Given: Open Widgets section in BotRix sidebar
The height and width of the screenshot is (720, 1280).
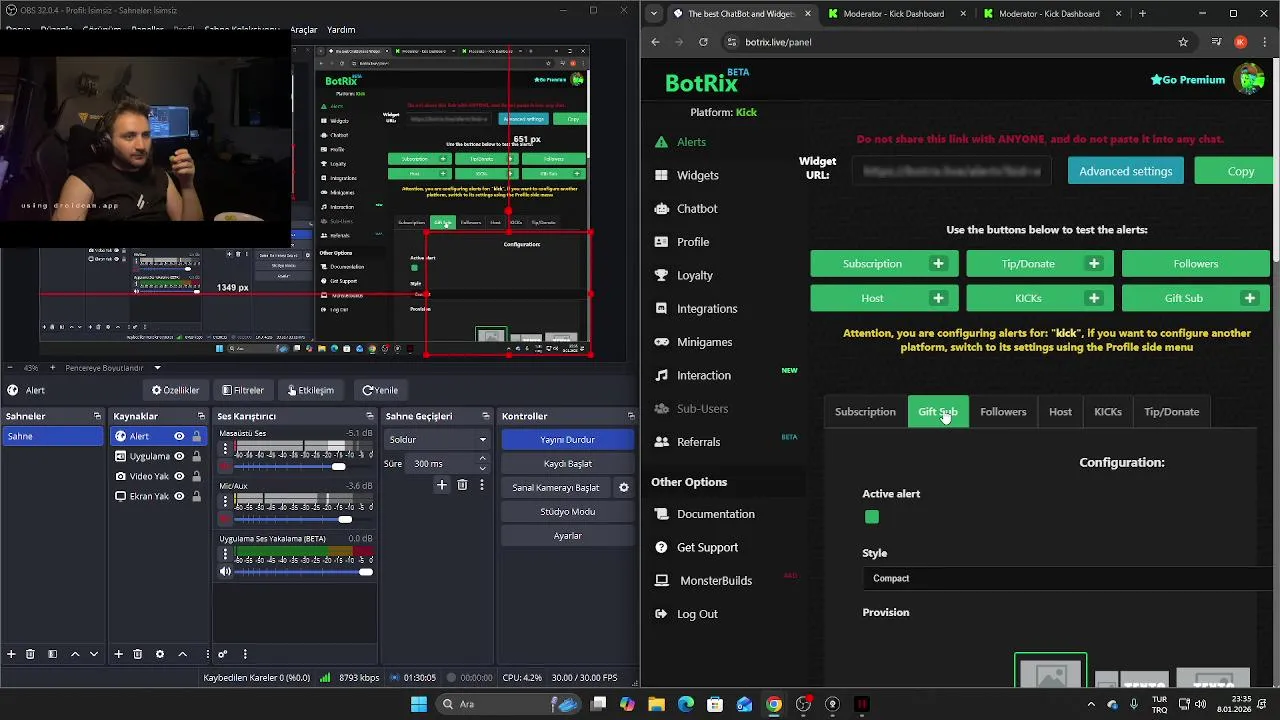Looking at the screenshot, I should 697,175.
